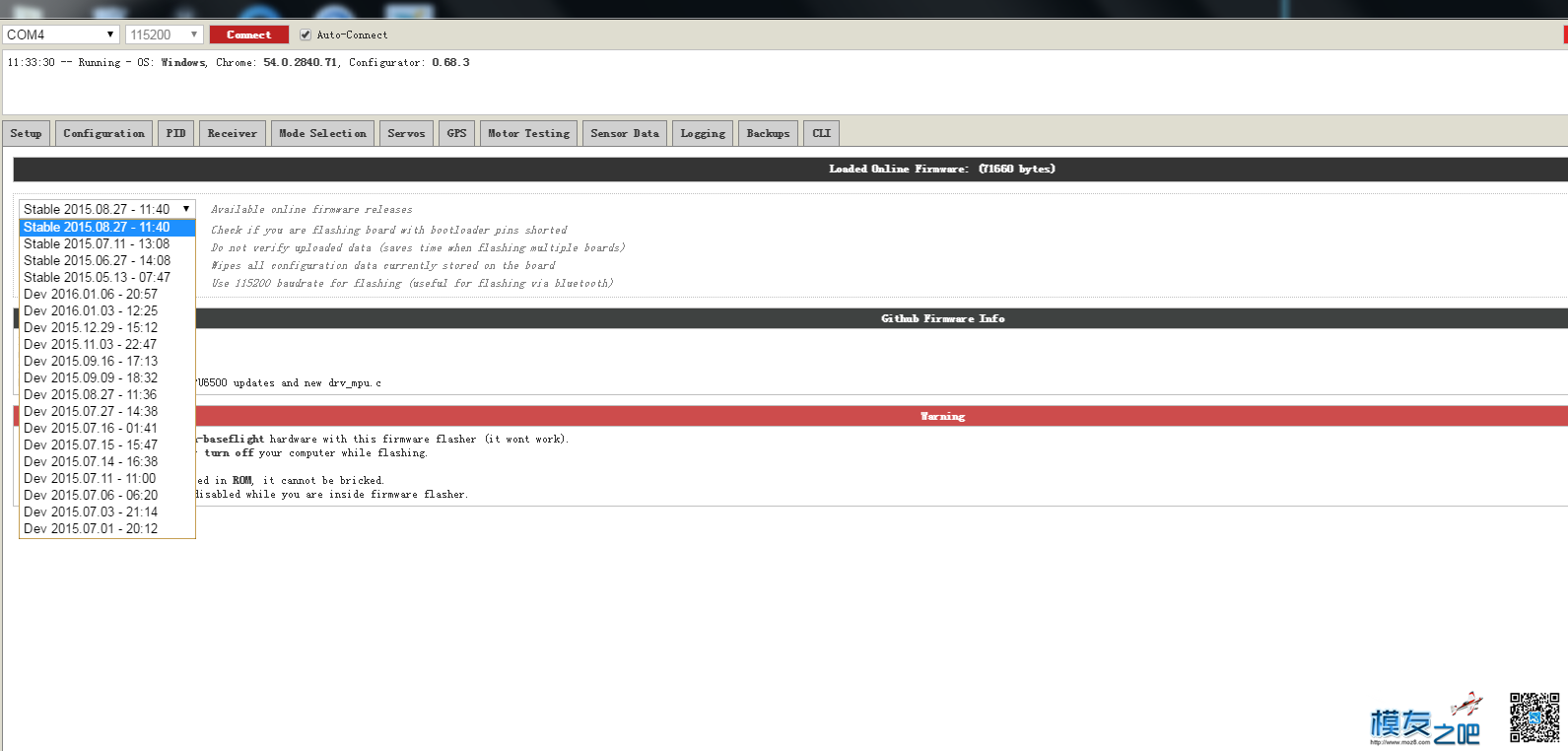This screenshot has width=1568, height=751.
Task: Pick Dev 2015.07.03 - 21:14 release
Action: pos(107,512)
